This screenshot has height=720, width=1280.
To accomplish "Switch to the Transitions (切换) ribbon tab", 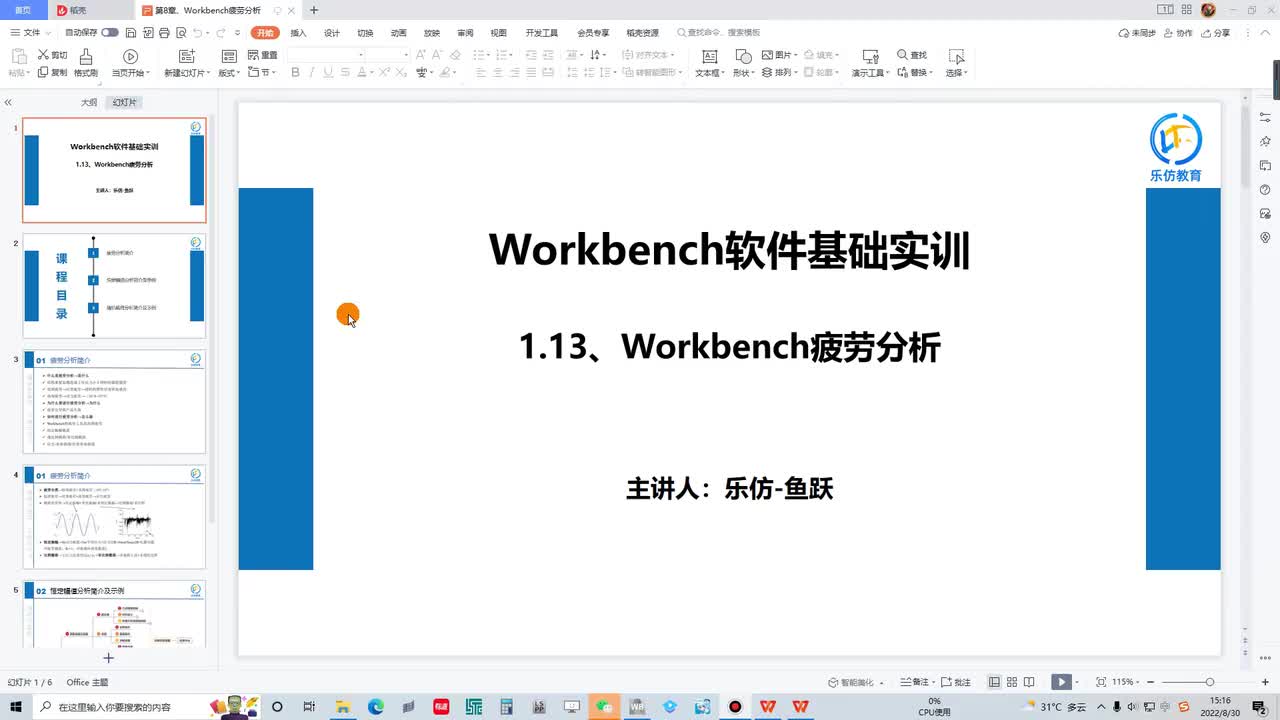I will pos(365,33).
